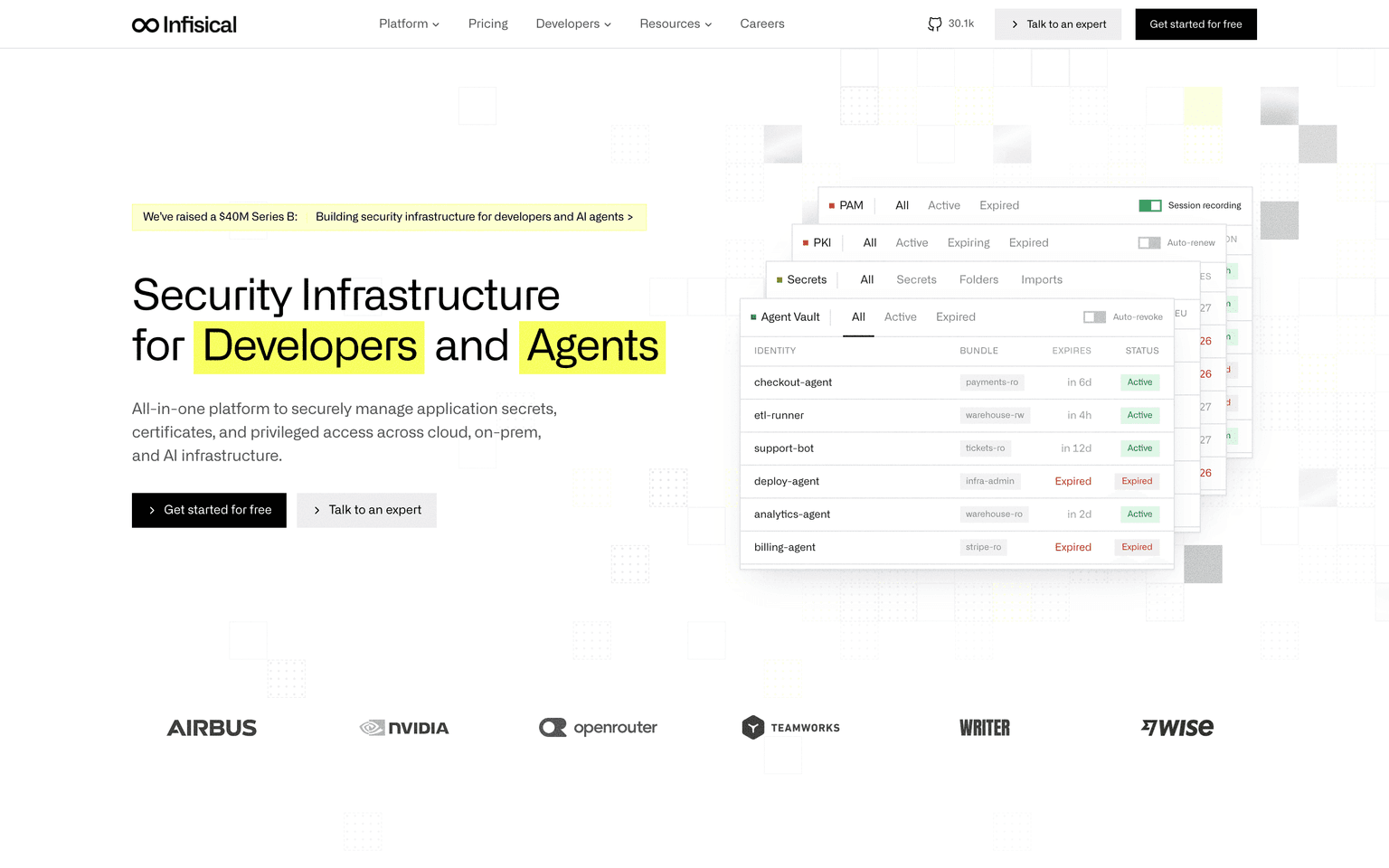Click the green square beside Agent Vault
1389x868 pixels.
pyautogui.click(x=753, y=317)
